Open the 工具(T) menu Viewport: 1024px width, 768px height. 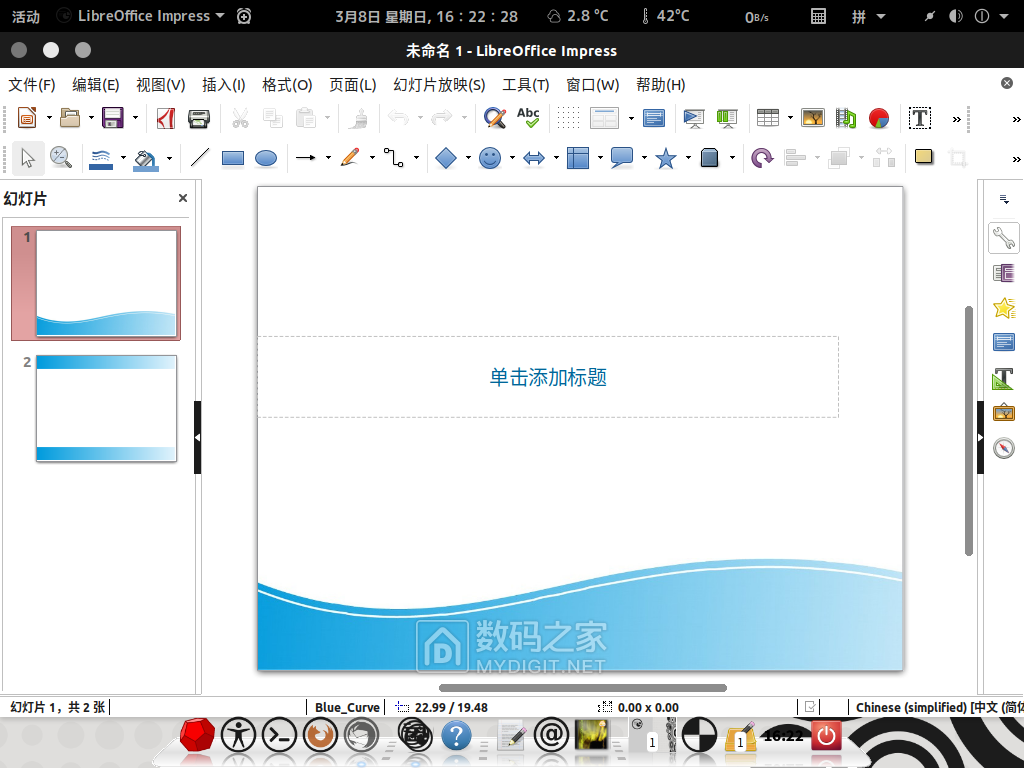point(525,85)
